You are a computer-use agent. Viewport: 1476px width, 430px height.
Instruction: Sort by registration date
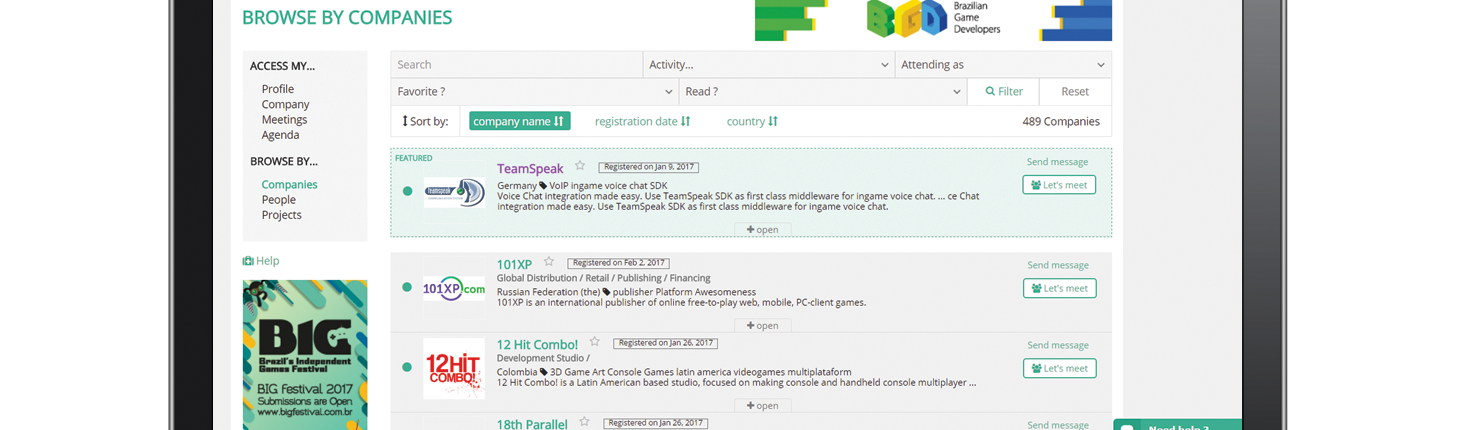642,121
